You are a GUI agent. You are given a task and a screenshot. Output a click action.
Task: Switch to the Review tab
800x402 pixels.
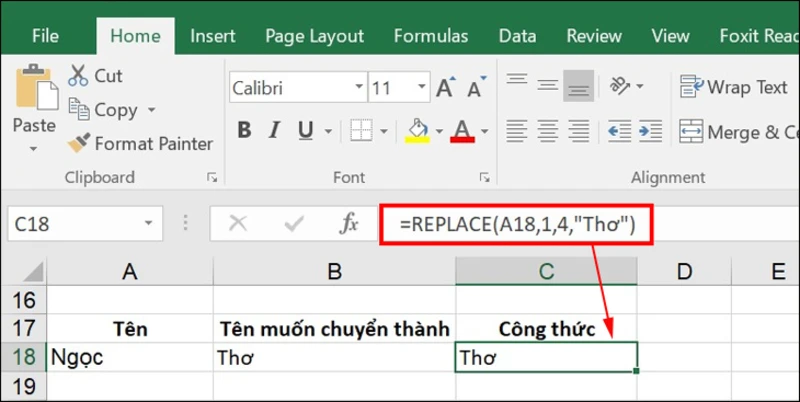594,36
